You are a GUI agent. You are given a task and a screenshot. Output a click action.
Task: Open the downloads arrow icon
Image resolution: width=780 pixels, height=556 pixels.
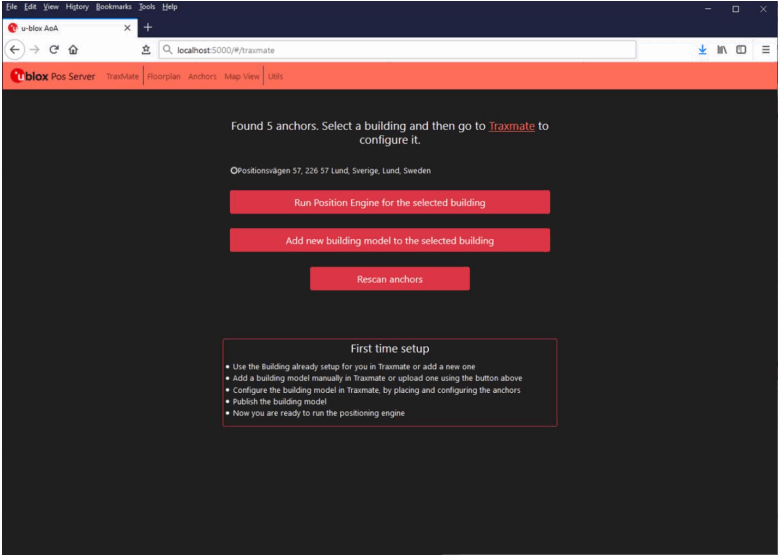click(x=702, y=50)
